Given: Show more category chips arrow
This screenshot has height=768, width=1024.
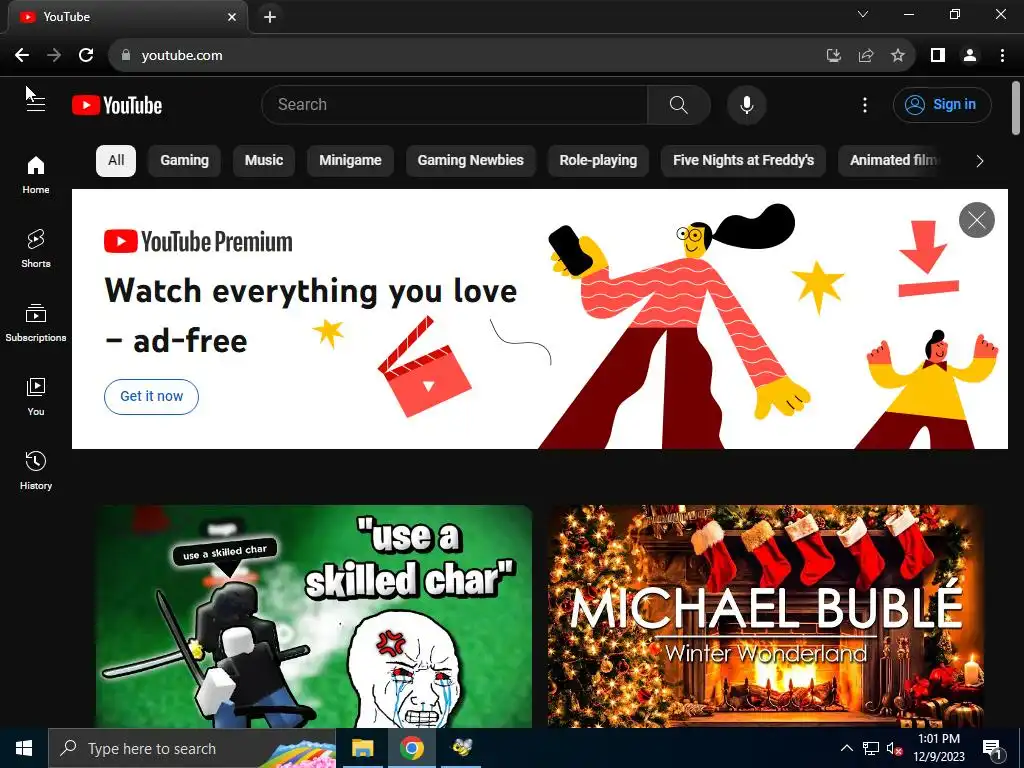Looking at the screenshot, I should (979, 161).
